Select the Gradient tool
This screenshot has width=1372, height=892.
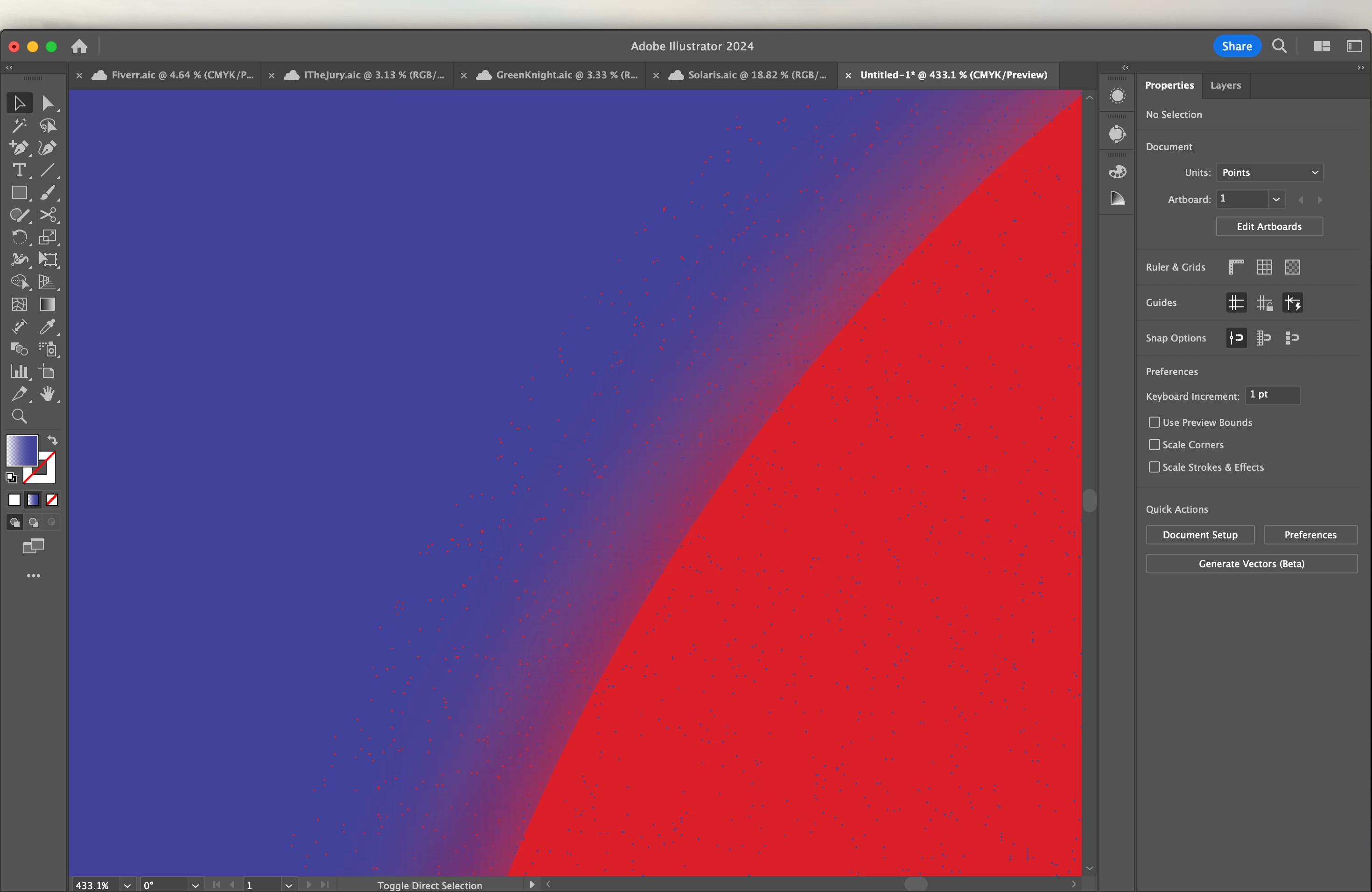tap(47, 304)
